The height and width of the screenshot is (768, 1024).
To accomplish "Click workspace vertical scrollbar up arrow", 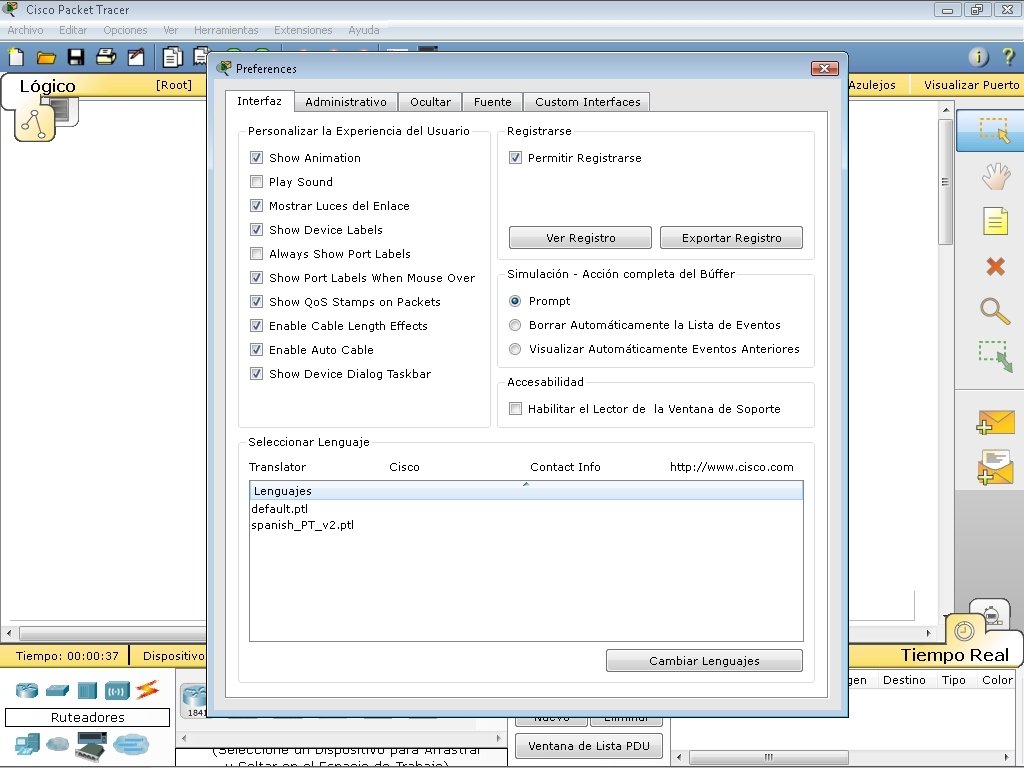I will coord(946,111).
